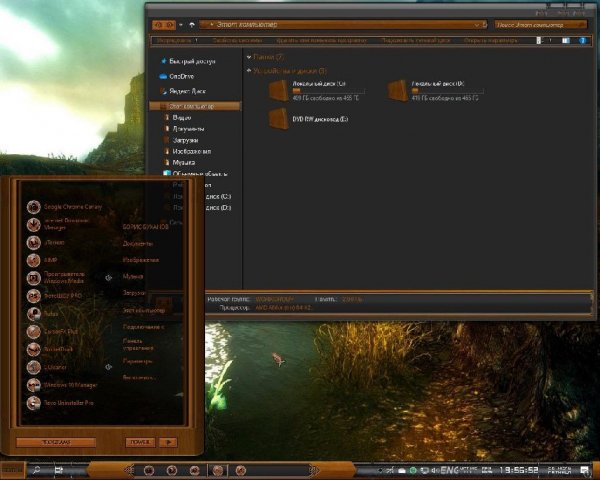Select Быстрый доступ in navigation pane

point(188,61)
